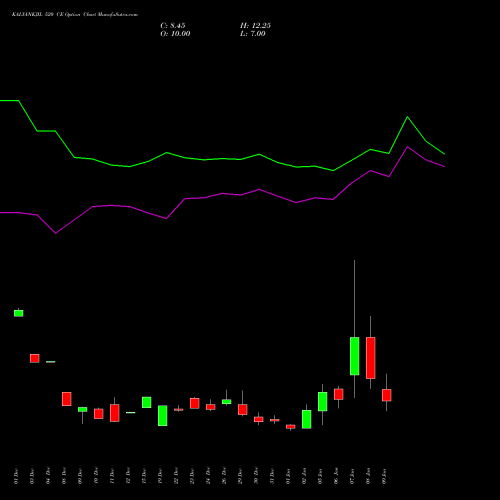Click the 15 Dec date label

pyautogui.click(x=144, y=476)
